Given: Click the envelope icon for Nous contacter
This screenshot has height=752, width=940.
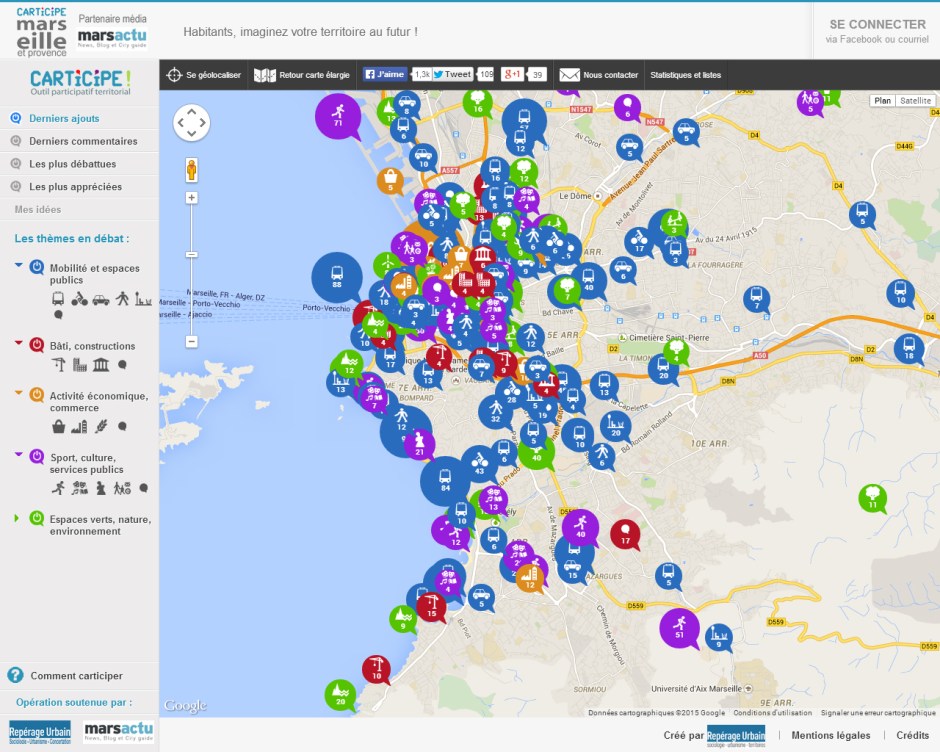Looking at the screenshot, I should tap(569, 75).
